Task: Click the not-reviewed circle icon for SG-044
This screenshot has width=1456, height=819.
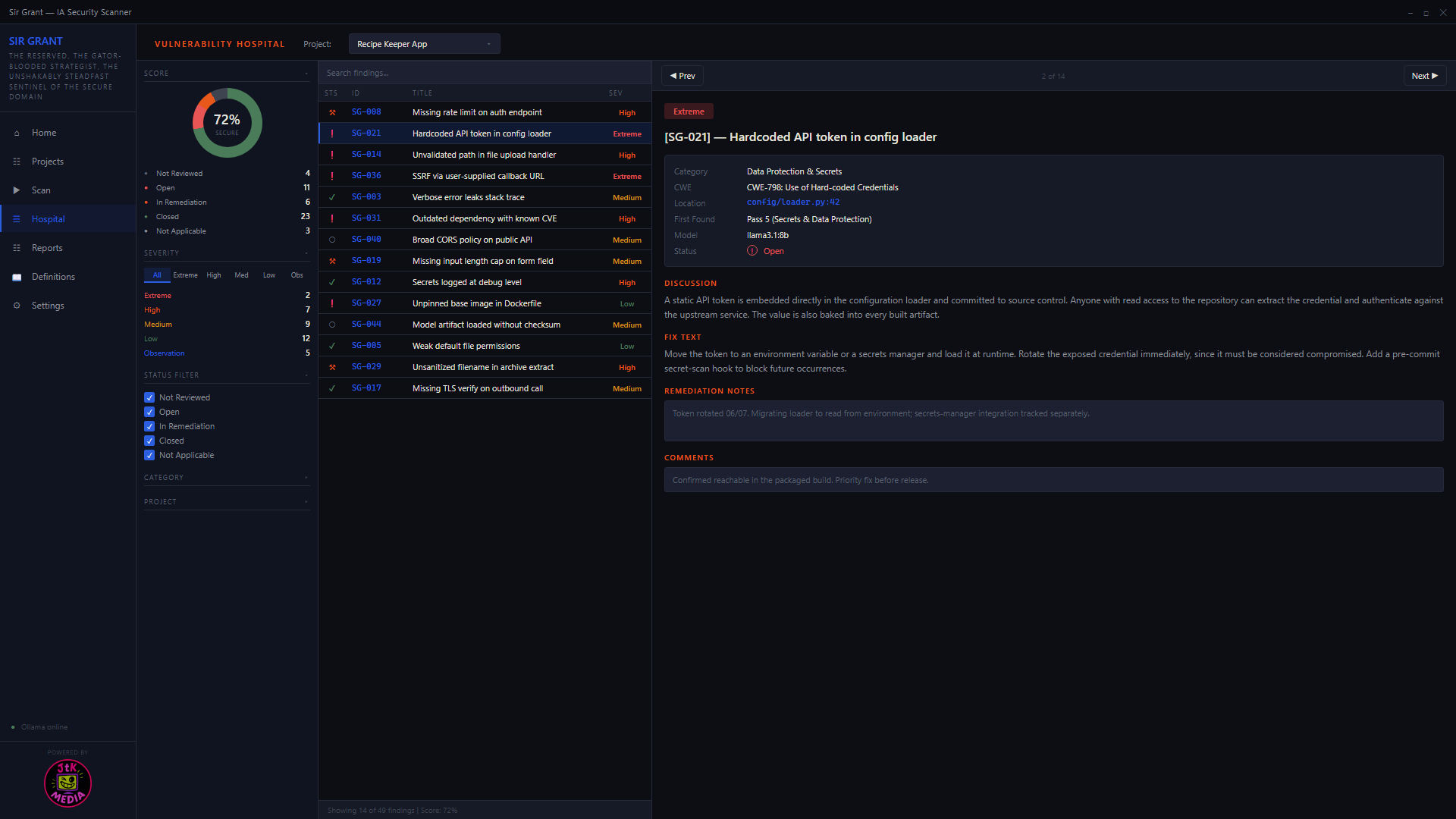Action: 332,325
